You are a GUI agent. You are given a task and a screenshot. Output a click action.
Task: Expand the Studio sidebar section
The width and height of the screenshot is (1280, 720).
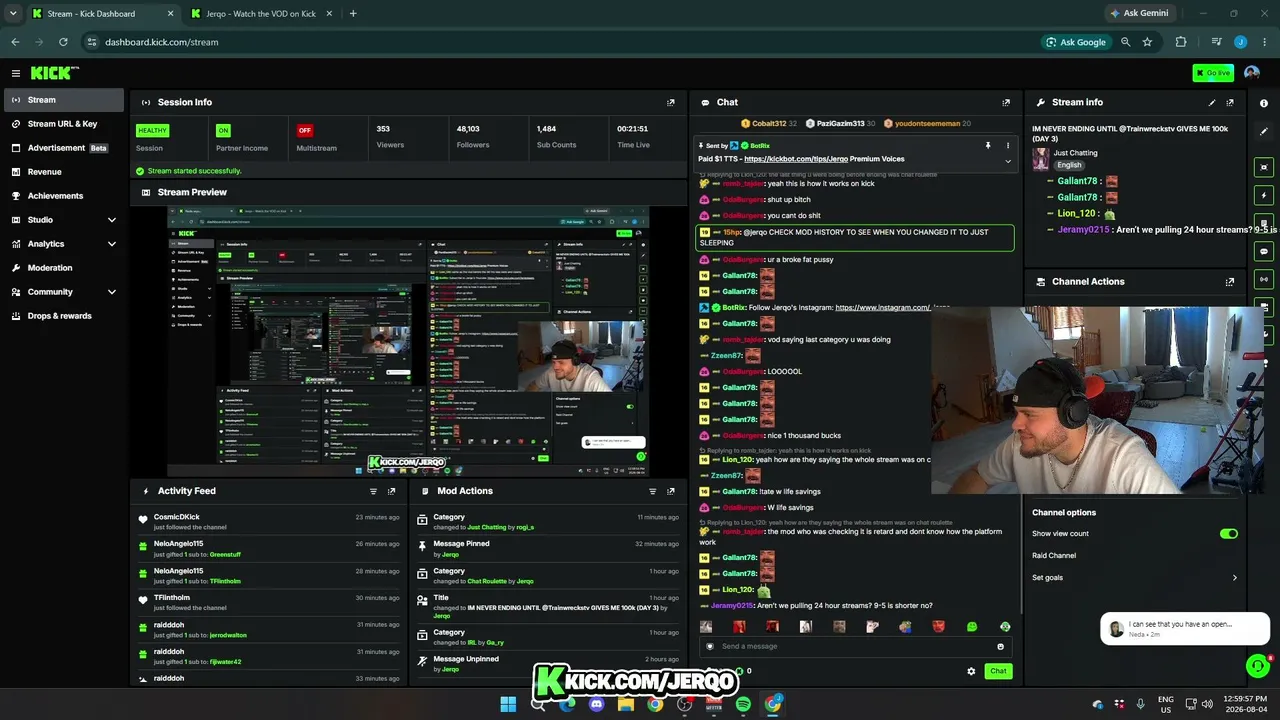coord(112,220)
